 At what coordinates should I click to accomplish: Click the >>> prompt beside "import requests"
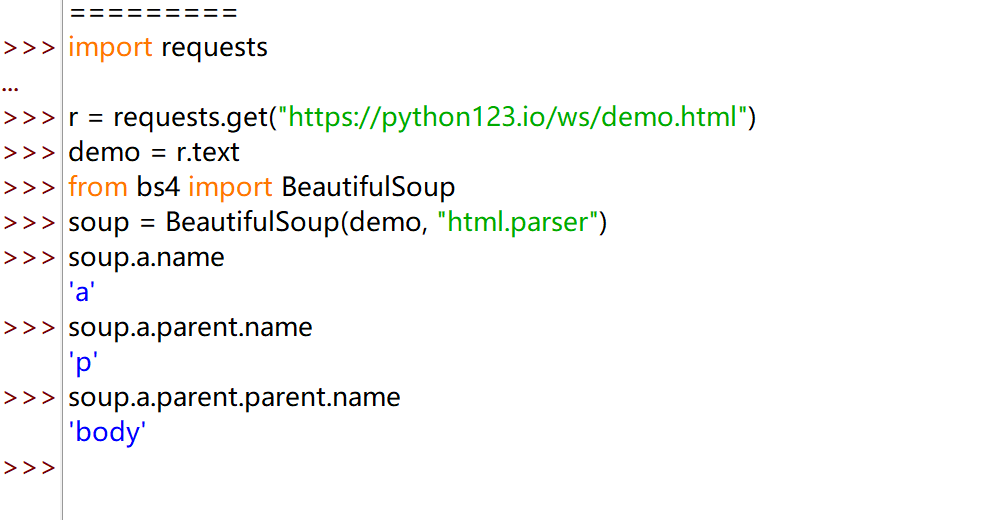pyautogui.click(x=30, y=47)
